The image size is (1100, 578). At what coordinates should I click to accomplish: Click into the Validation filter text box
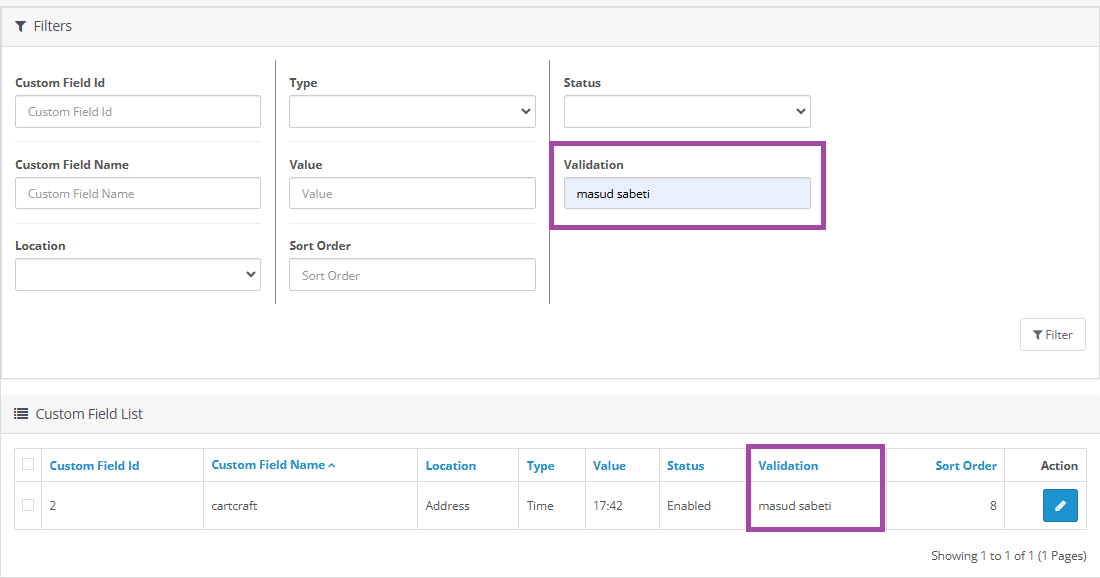click(687, 194)
